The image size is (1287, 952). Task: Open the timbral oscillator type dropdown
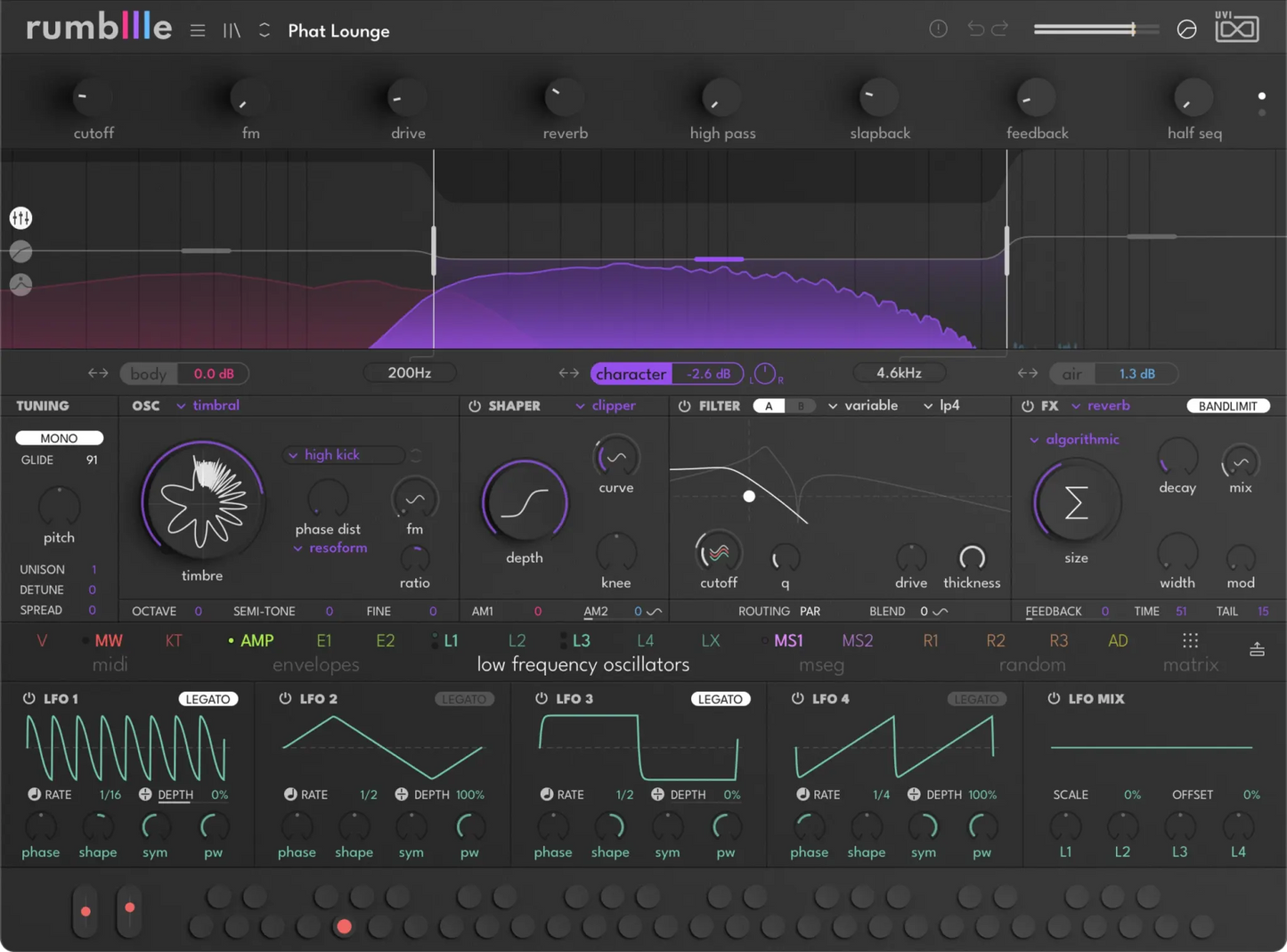coord(208,405)
